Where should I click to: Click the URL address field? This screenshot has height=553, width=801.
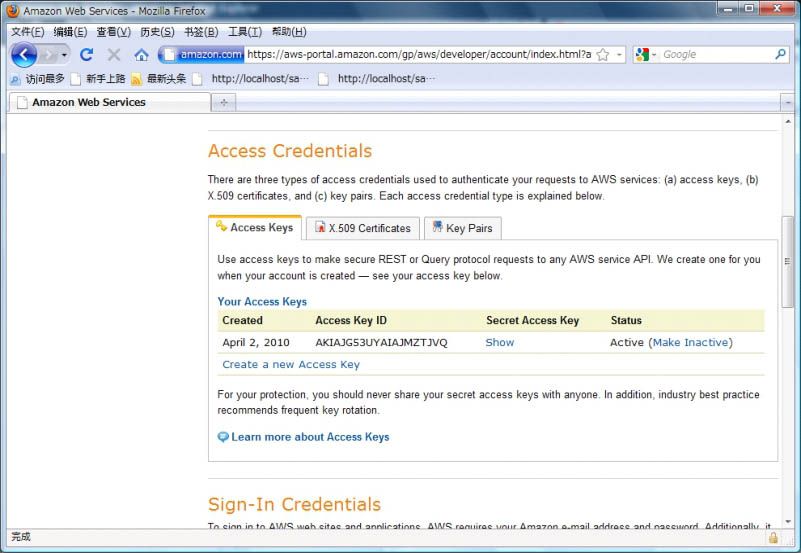(419, 54)
